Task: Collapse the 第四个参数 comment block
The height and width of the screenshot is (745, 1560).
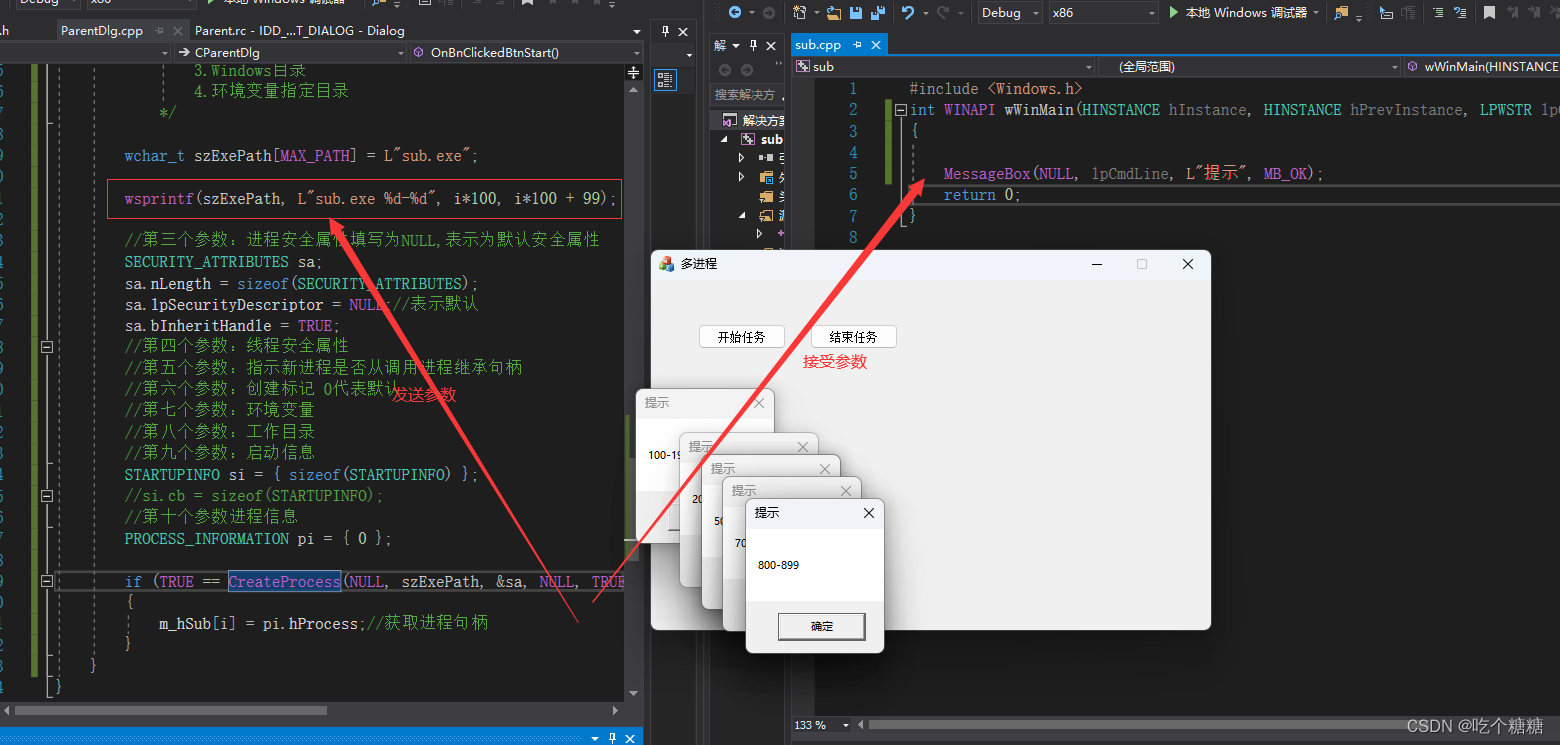Action: point(46,346)
